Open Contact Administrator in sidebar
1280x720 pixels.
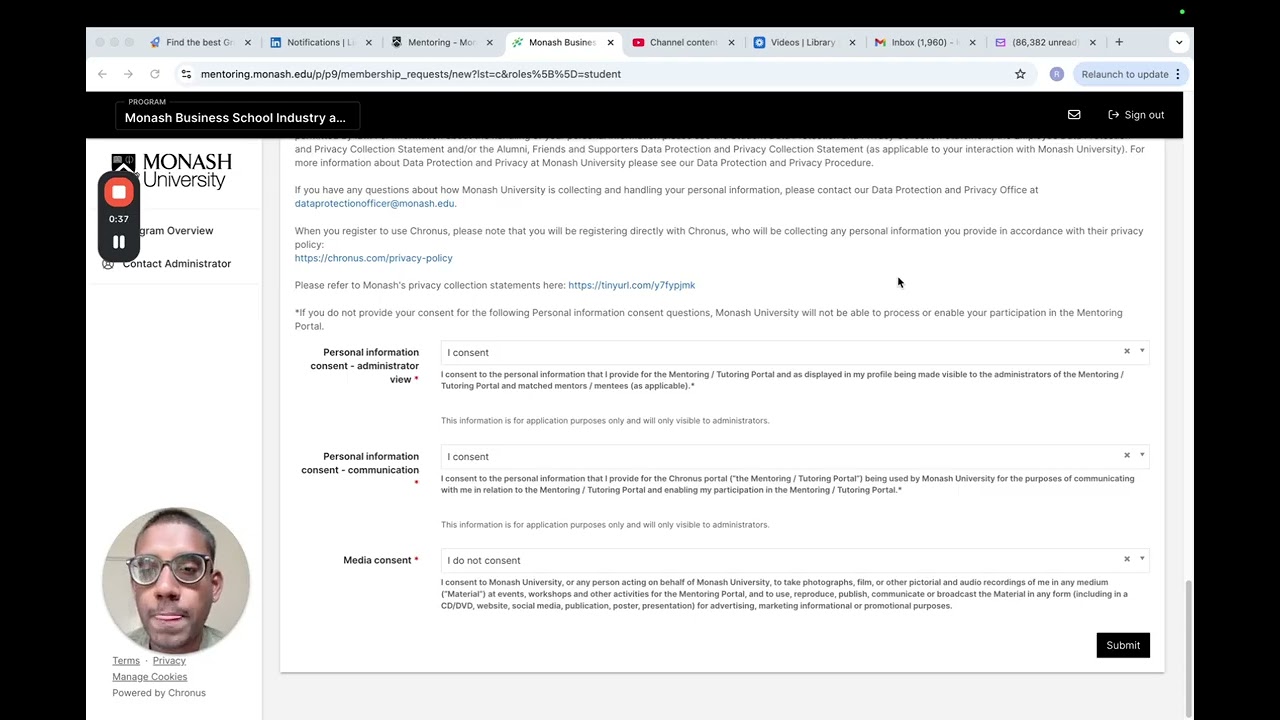click(176, 264)
